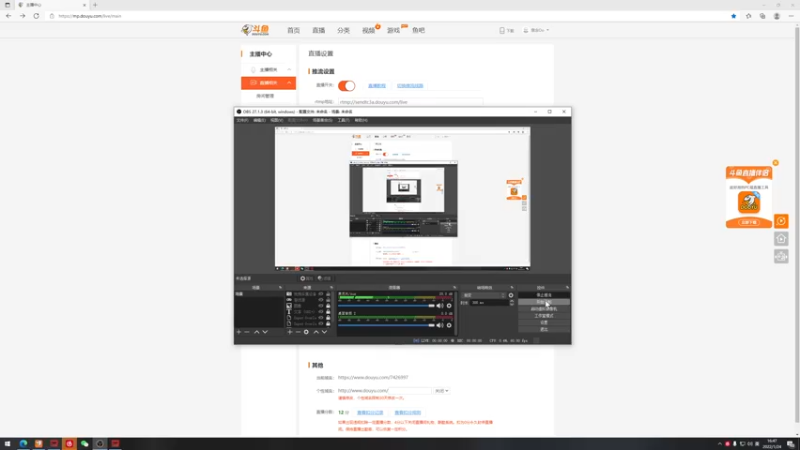Open settings gear for first mixer channel
800x450 pixels.
[x=449, y=306]
